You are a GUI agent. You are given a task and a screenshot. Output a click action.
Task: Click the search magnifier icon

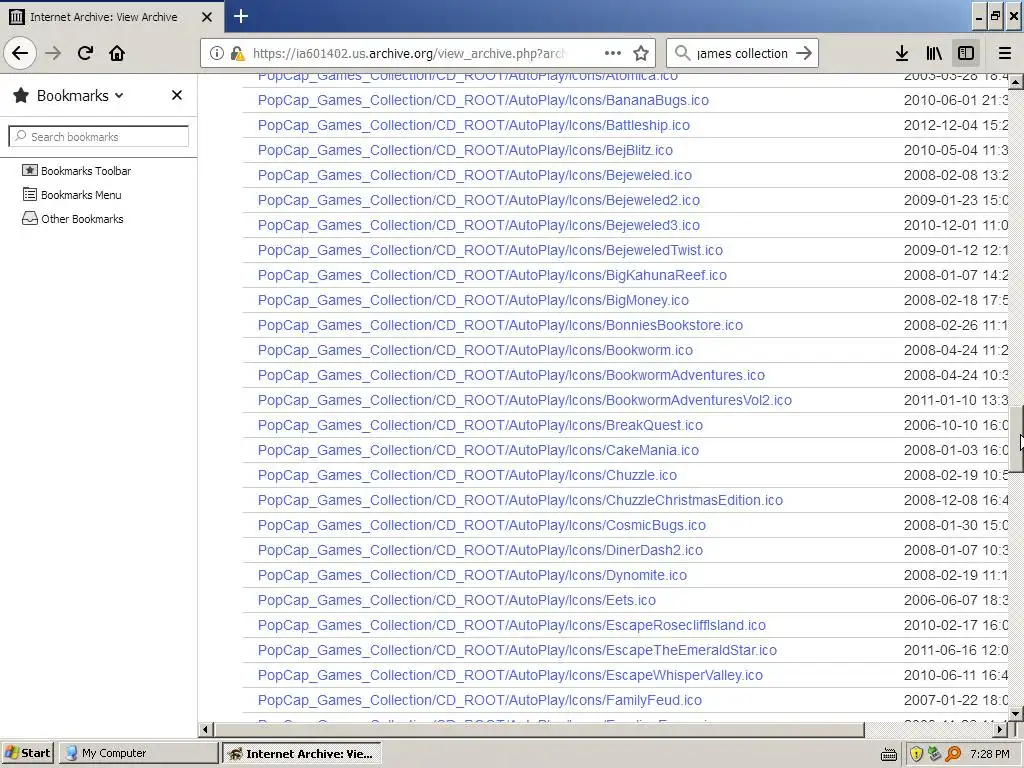[x=682, y=53]
